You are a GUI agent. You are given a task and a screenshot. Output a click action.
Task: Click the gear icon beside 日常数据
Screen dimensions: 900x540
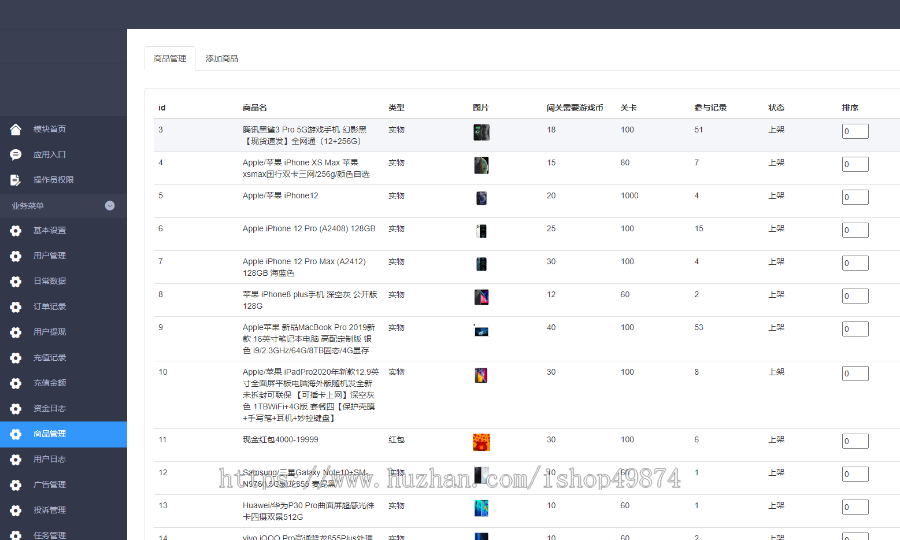pyautogui.click(x=15, y=281)
